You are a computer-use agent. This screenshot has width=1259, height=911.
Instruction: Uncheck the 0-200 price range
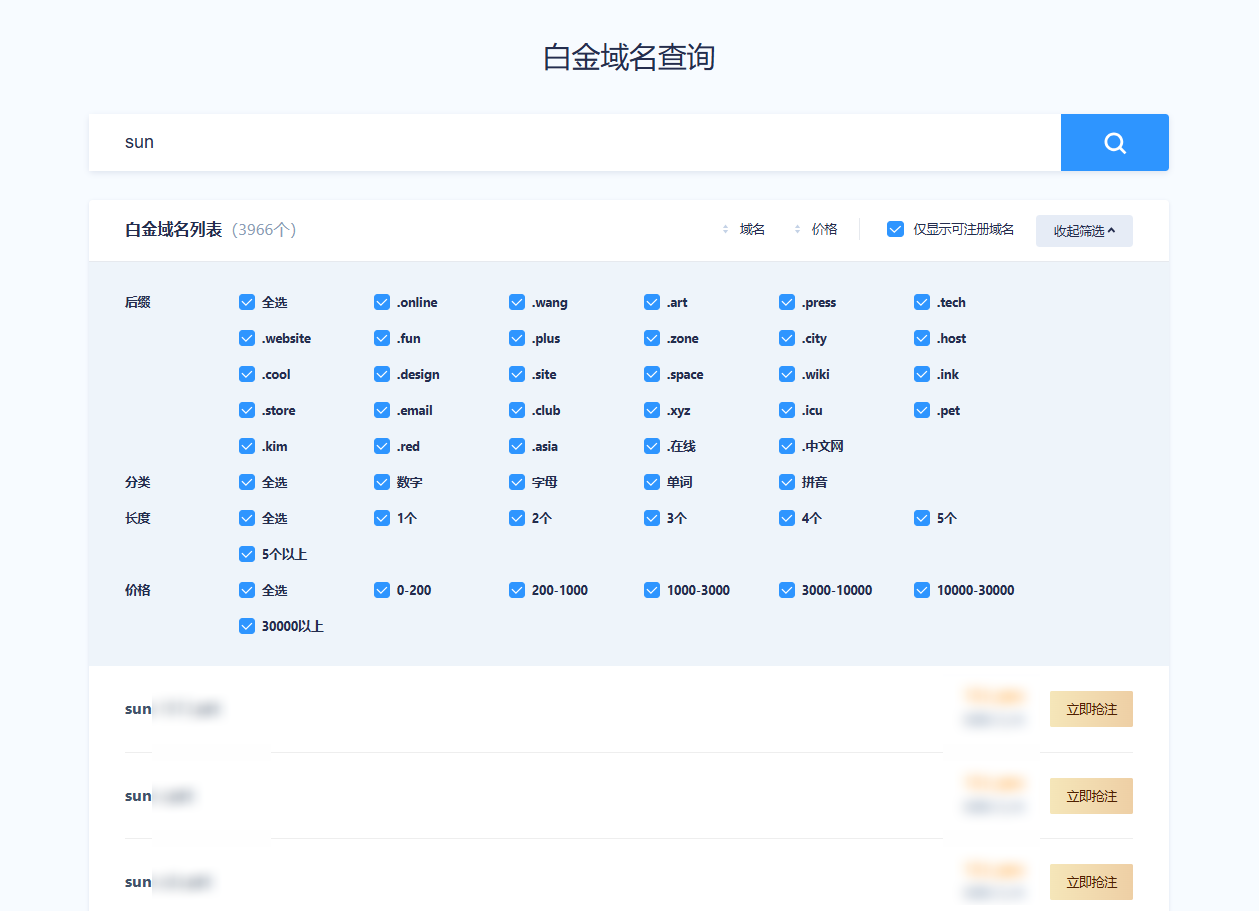coord(382,591)
